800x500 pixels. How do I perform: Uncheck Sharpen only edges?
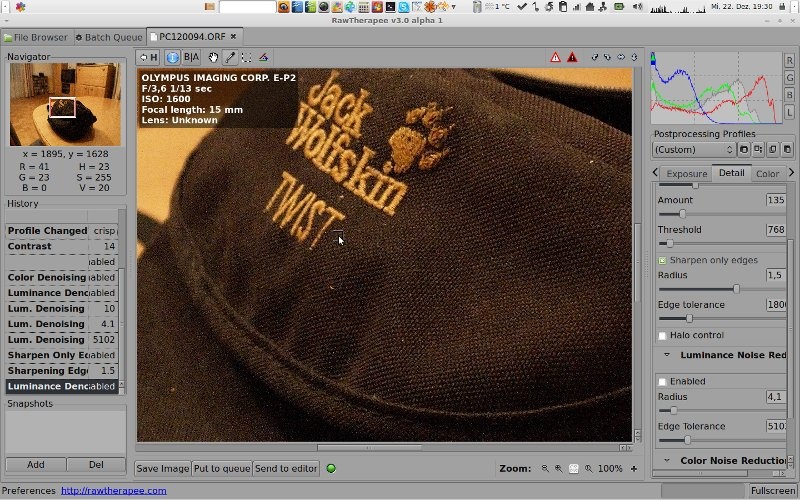click(x=662, y=260)
